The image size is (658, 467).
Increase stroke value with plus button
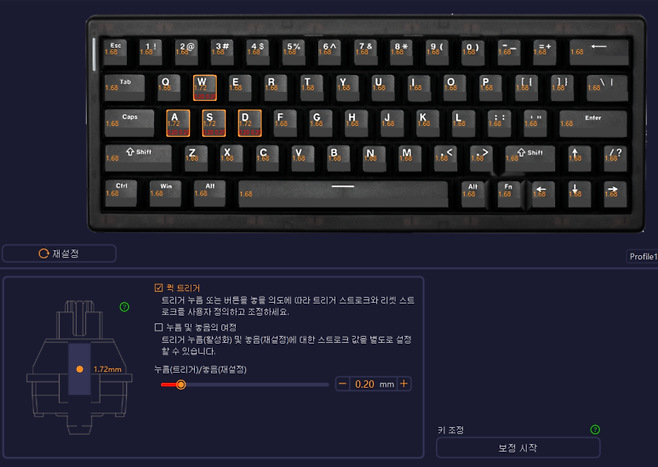(404, 384)
